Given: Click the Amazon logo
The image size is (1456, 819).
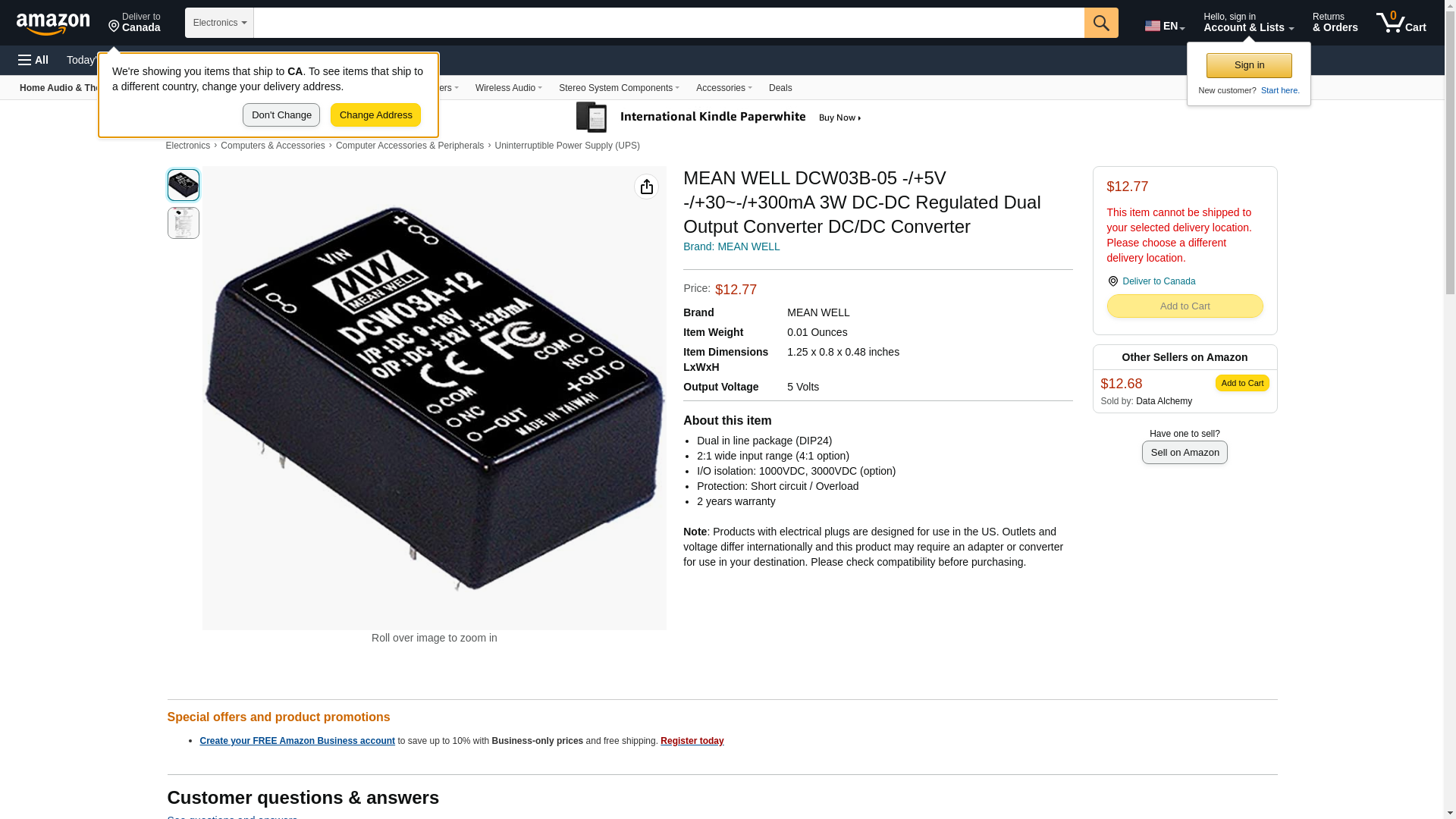Looking at the screenshot, I should point(53,24).
